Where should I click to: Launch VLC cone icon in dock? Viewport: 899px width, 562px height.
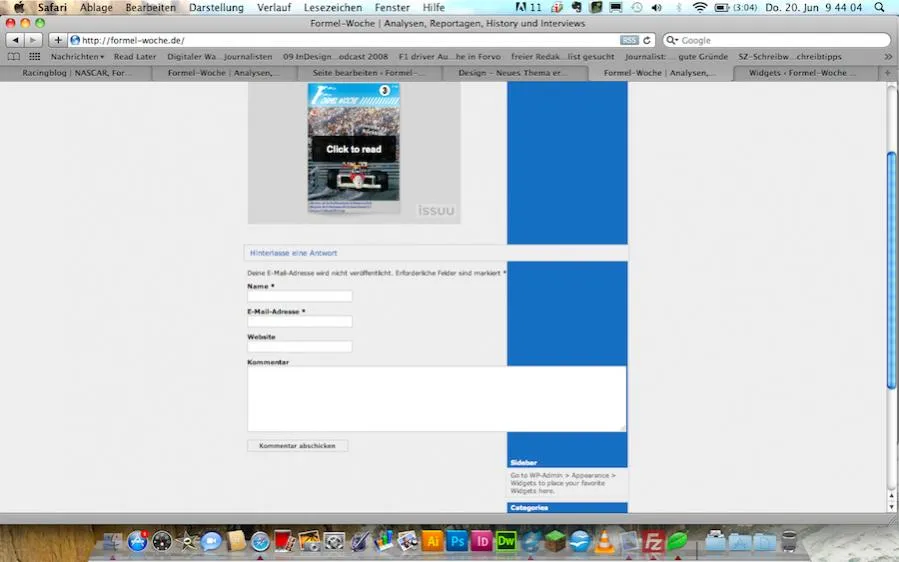(604, 541)
